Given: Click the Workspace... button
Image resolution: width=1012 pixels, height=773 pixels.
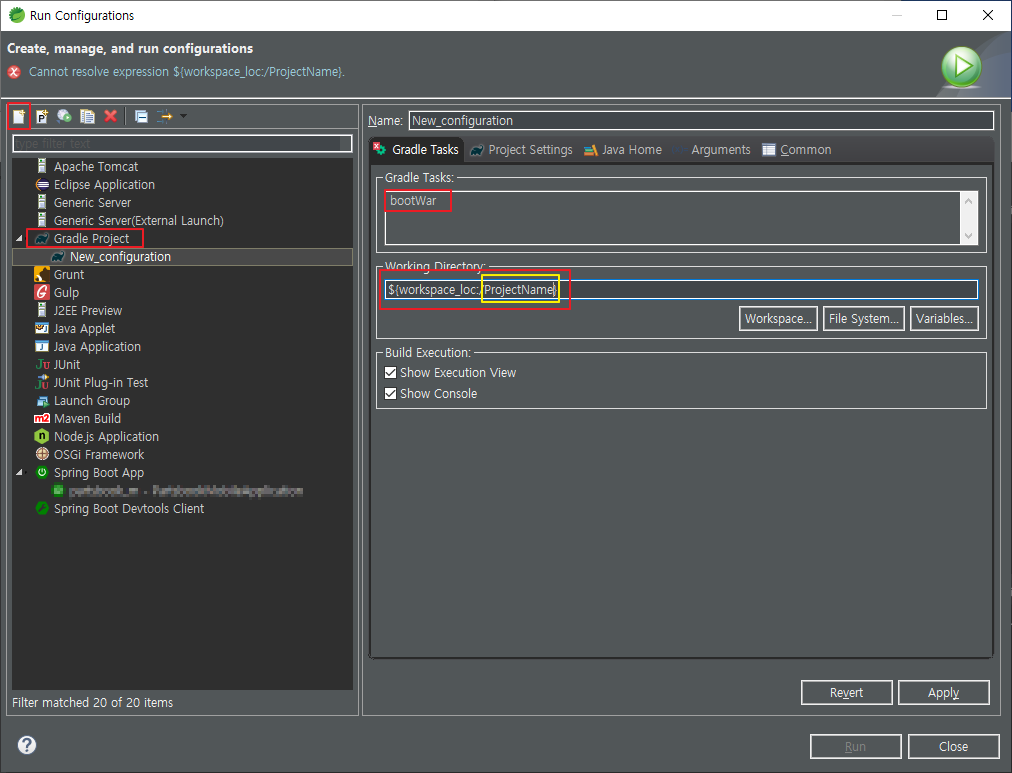Looking at the screenshot, I should (x=778, y=319).
